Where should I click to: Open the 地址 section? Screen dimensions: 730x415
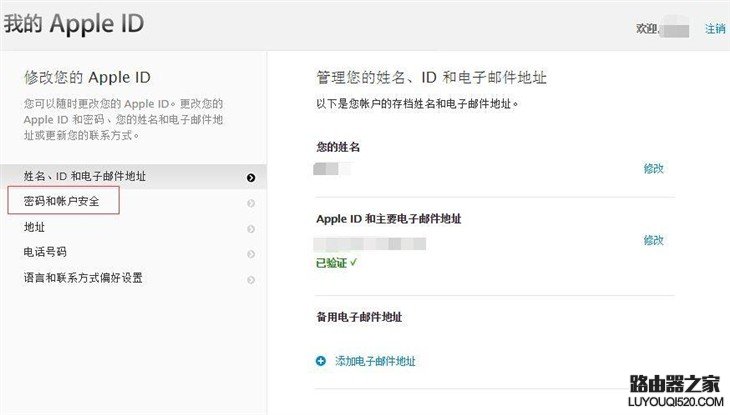click(35, 228)
